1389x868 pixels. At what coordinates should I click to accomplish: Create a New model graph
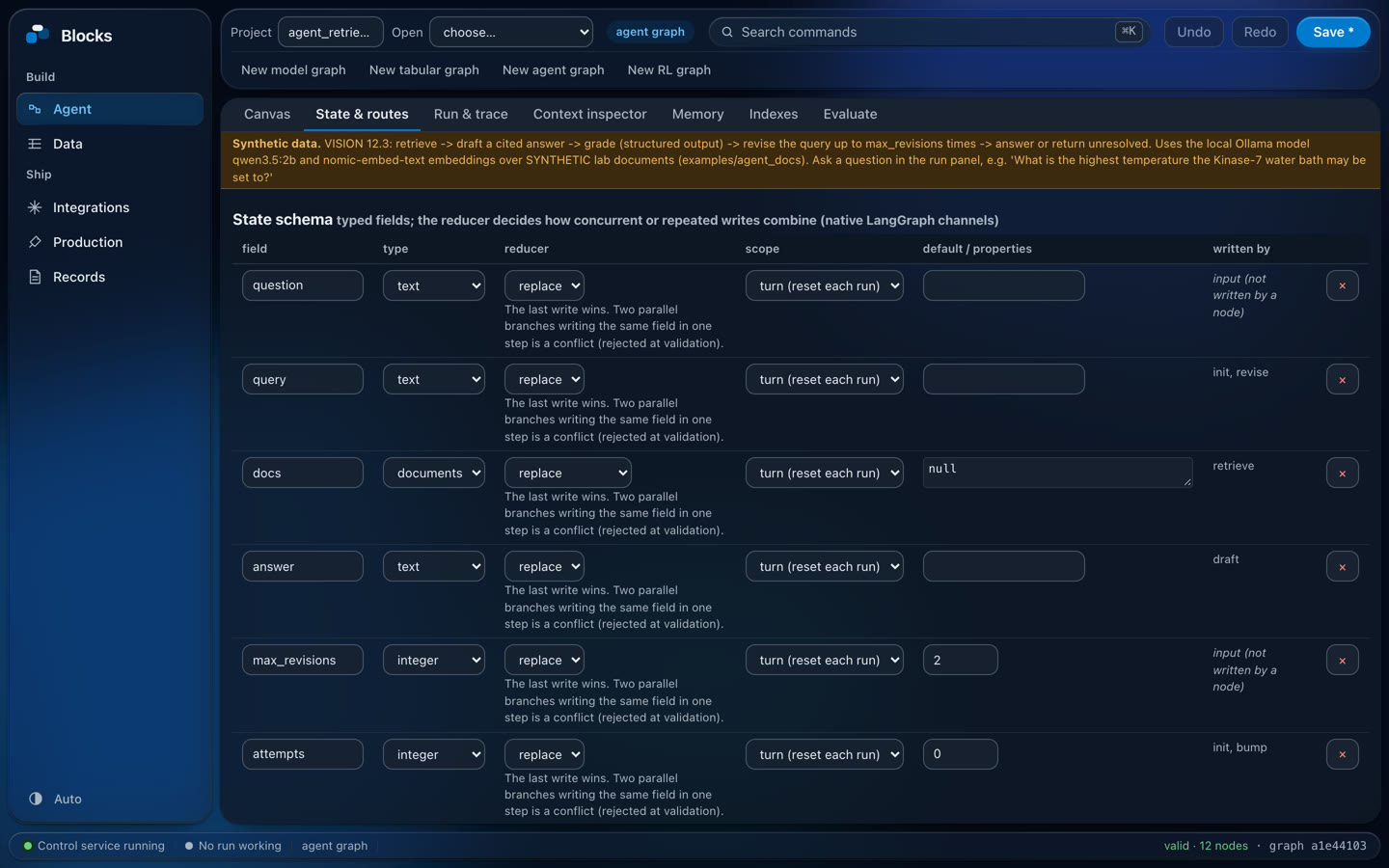293,69
